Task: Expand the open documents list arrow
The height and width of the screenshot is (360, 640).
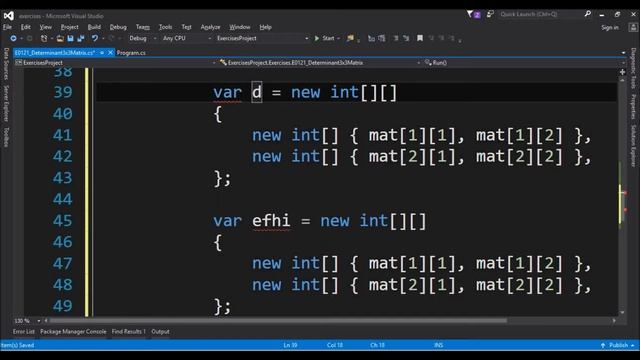Action: (623, 53)
